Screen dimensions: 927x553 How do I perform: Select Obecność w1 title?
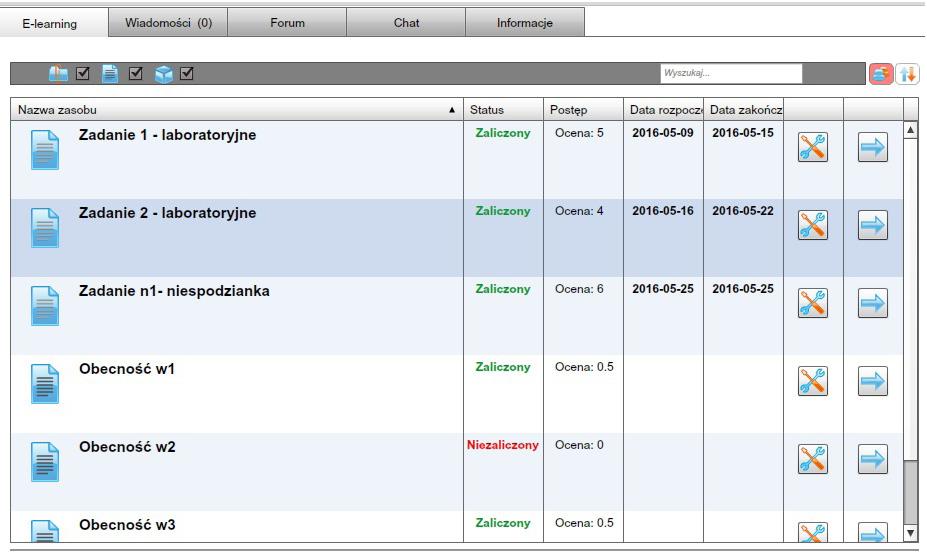[127, 369]
